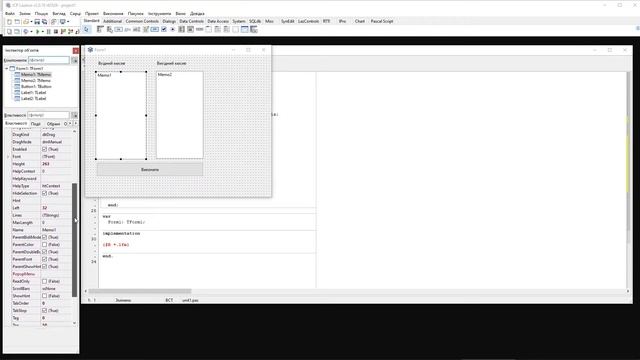Switch to the Common Controls palette tab
640x360 pixels.
[x=142, y=21]
